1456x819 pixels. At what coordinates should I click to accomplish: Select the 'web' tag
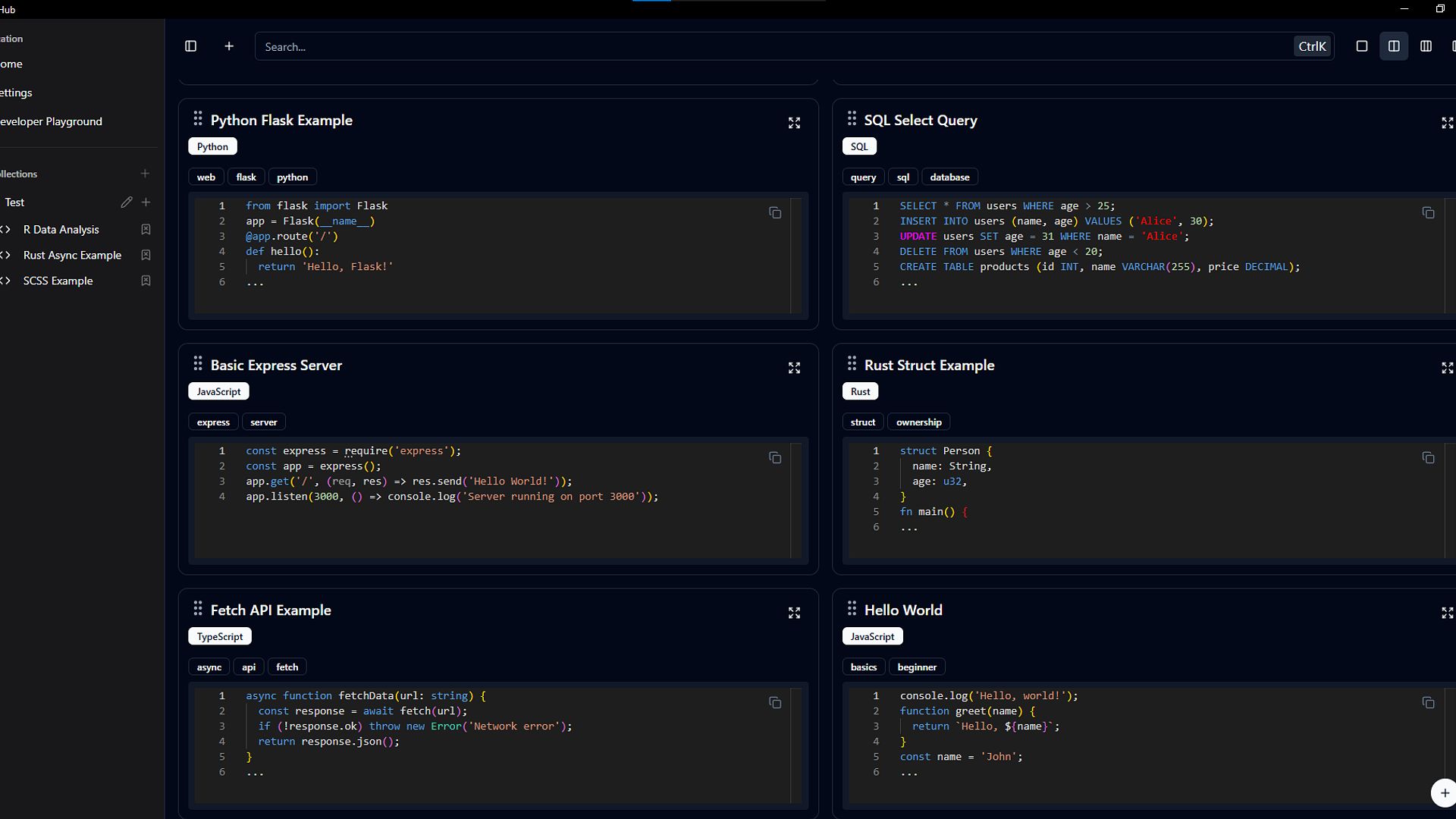coord(206,177)
